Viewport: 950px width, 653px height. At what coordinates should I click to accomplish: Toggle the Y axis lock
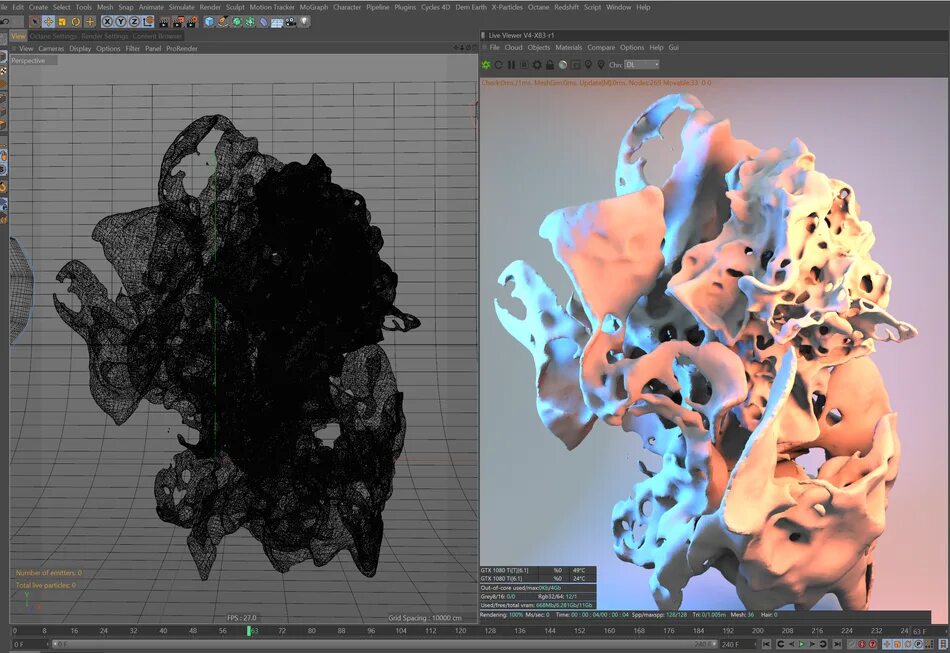121,21
